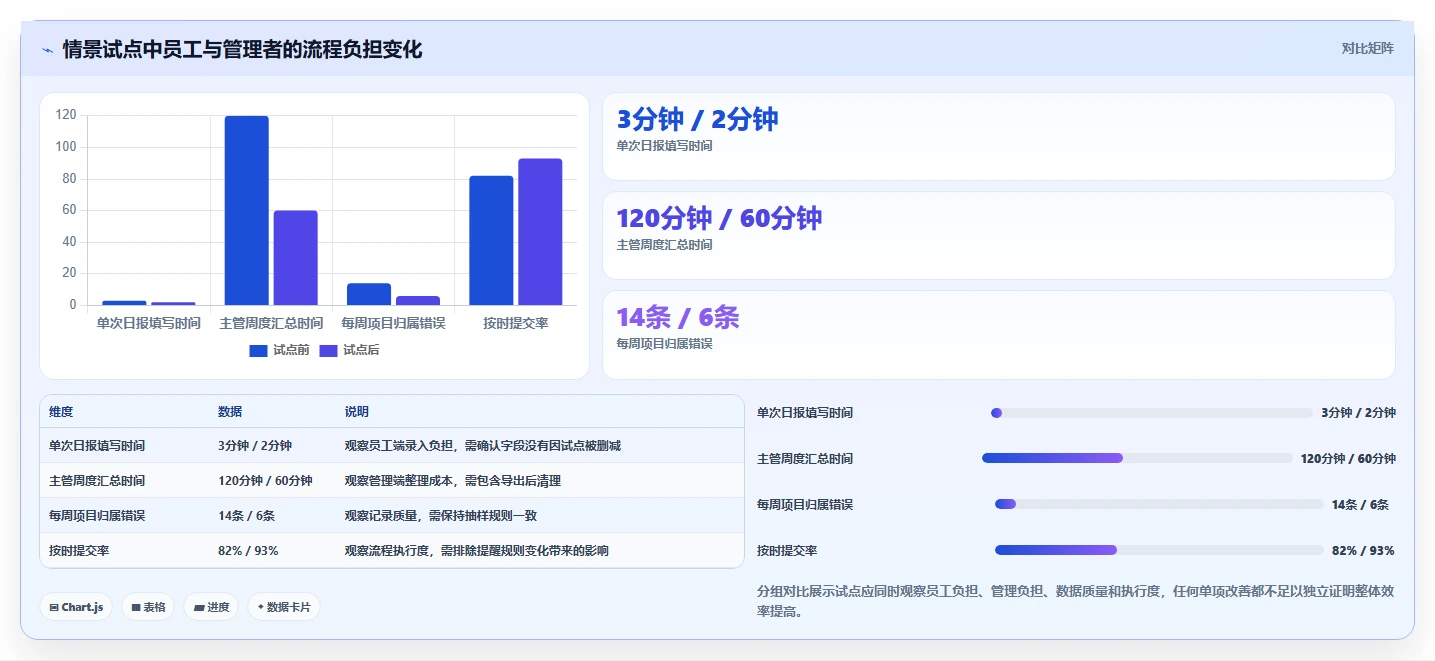
Task: Click the 数据卡片 tag chip
Action: click(x=284, y=607)
